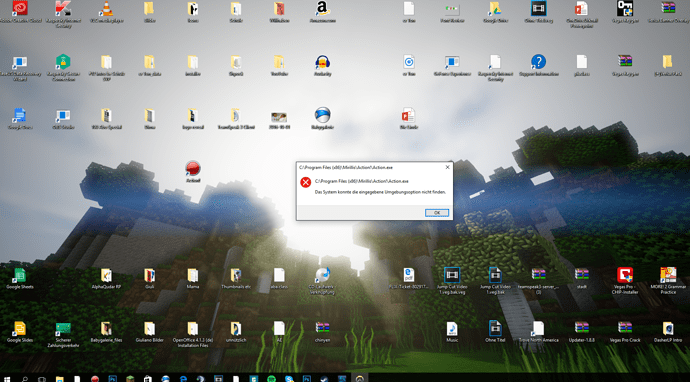The image size is (690, 382).
Task: Select the red Action! desktop shortcut
Action: click(x=193, y=172)
